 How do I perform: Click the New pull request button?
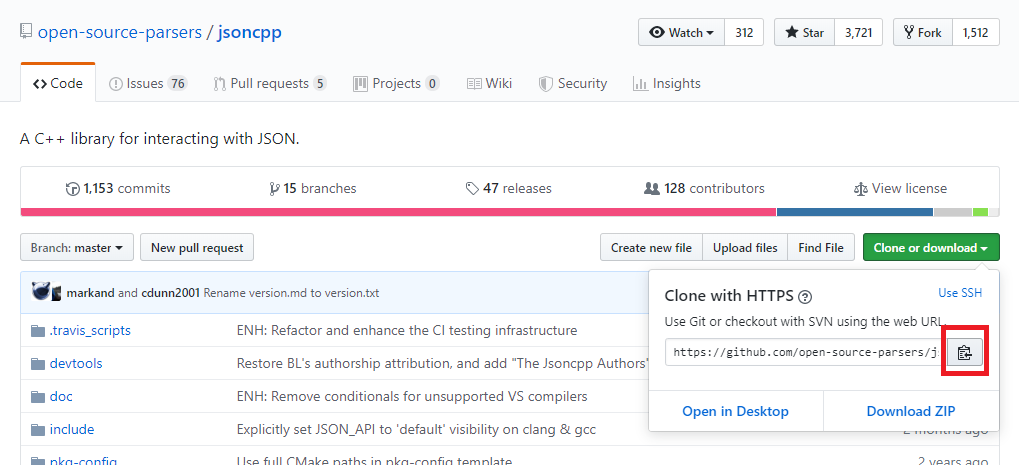pyautogui.click(x=197, y=247)
